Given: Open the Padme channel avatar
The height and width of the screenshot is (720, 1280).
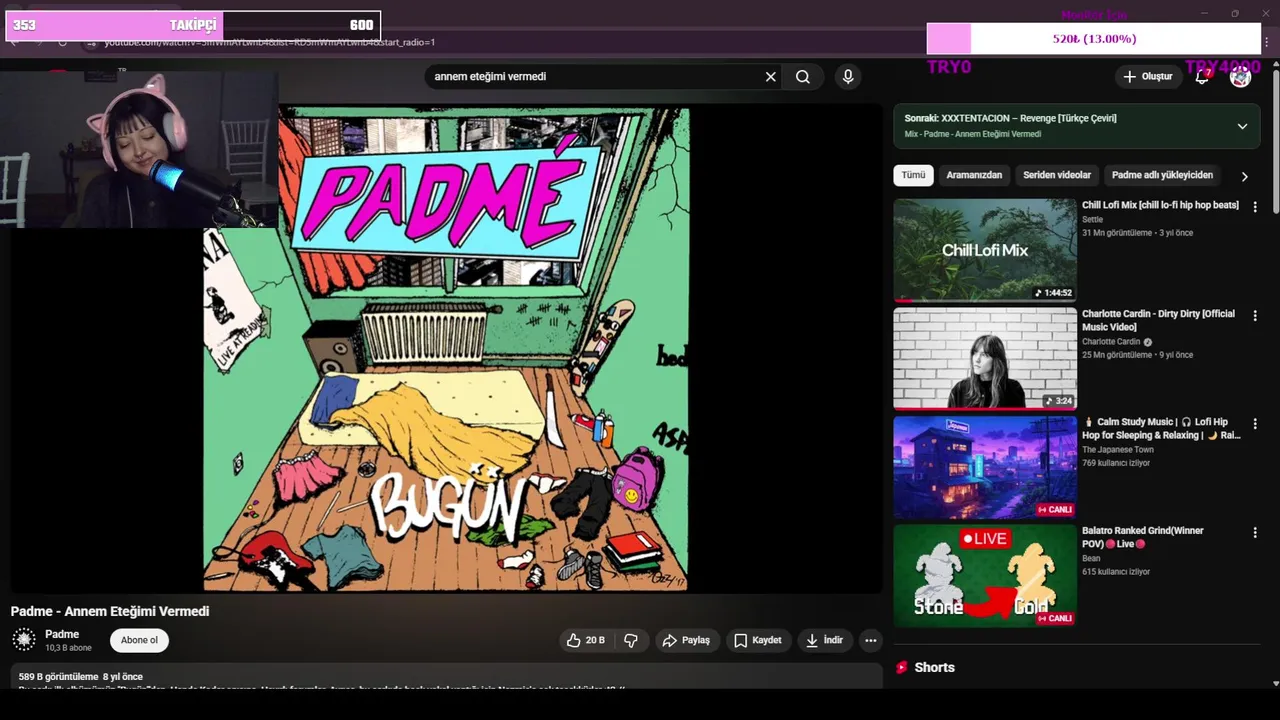Looking at the screenshot, I should [x=24, y=640].
